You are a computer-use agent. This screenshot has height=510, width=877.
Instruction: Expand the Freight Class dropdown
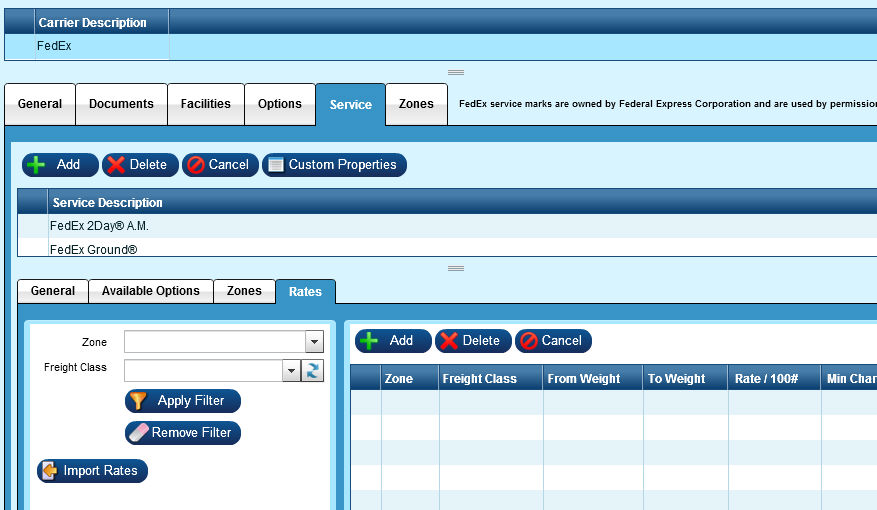[x=291, y=371]
